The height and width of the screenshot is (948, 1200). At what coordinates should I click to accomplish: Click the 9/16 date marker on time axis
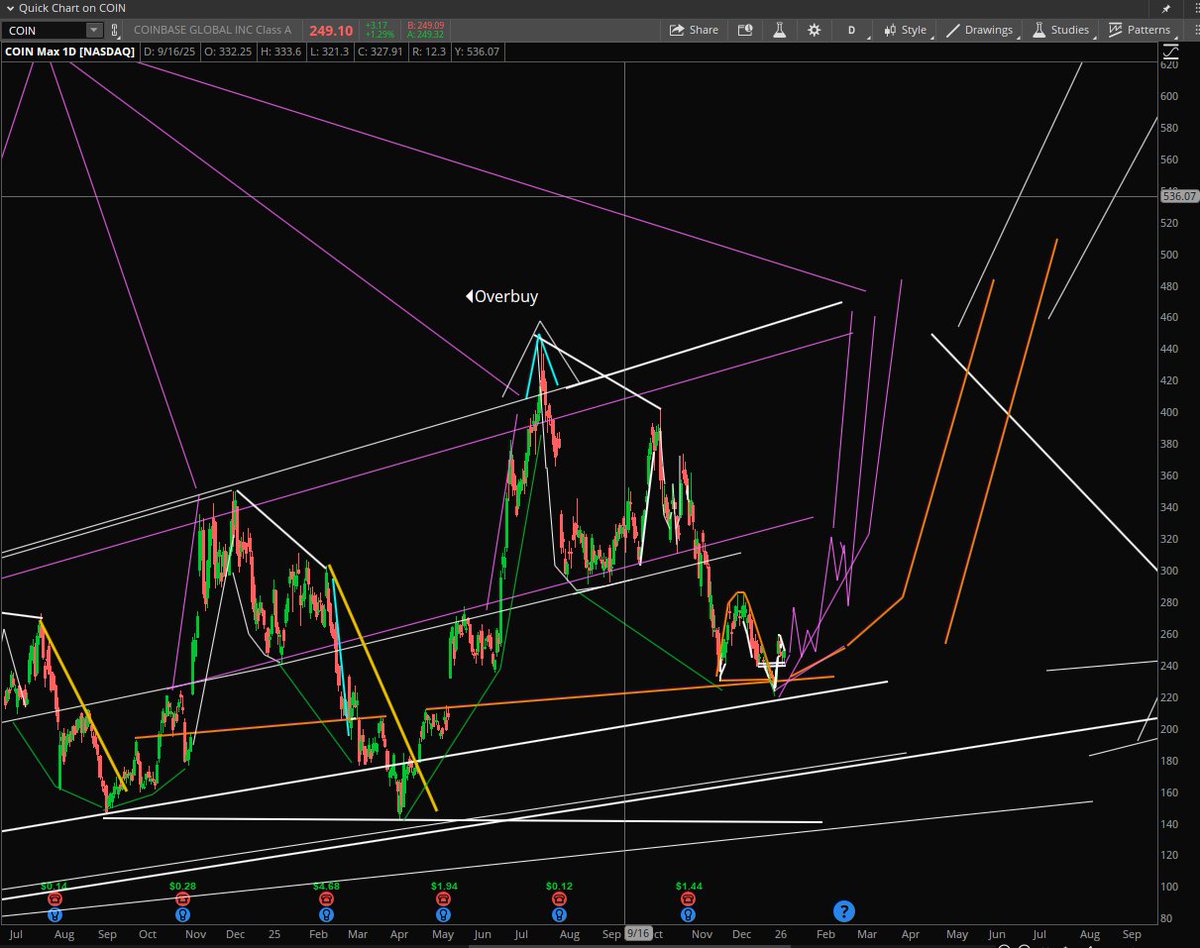(637, 932)
